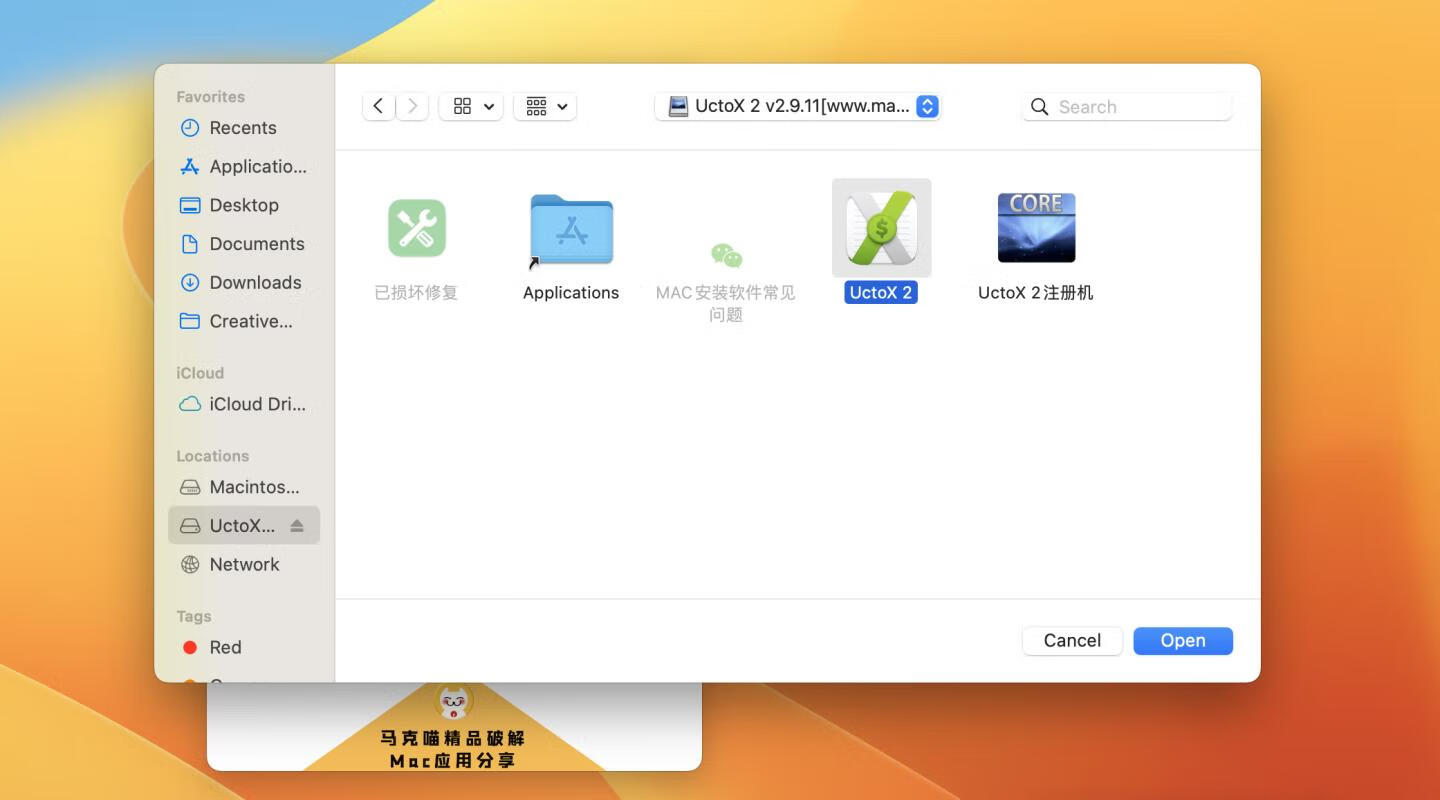Click the location popup stepper arrows

tap(927, 106)
